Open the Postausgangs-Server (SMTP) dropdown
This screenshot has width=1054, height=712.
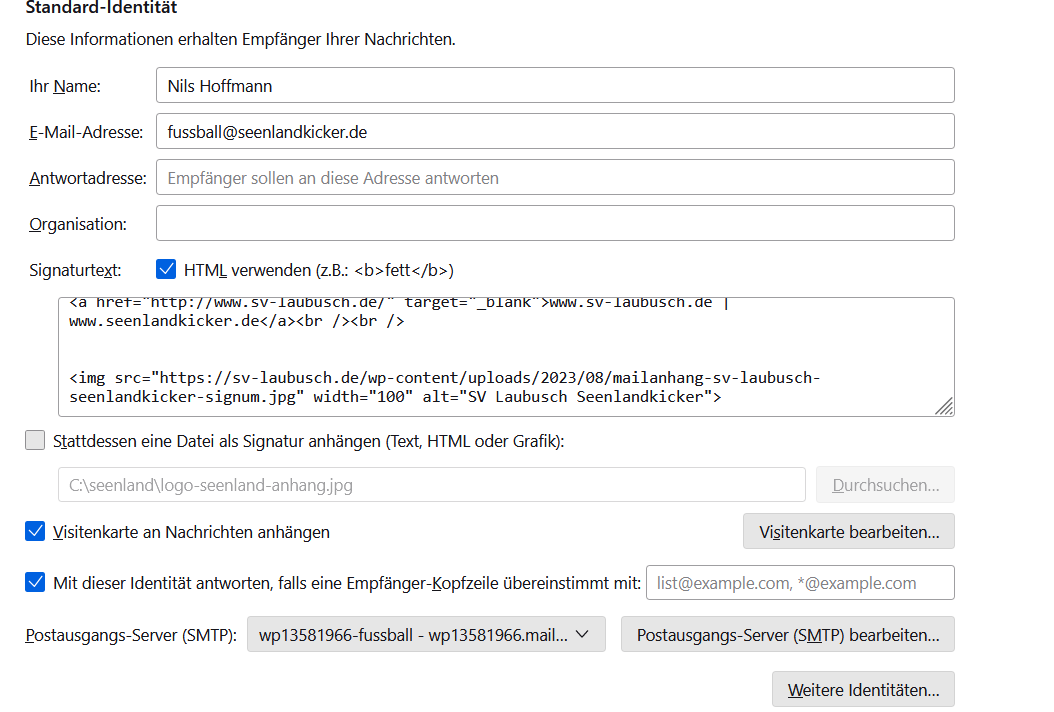coord(425,634)
